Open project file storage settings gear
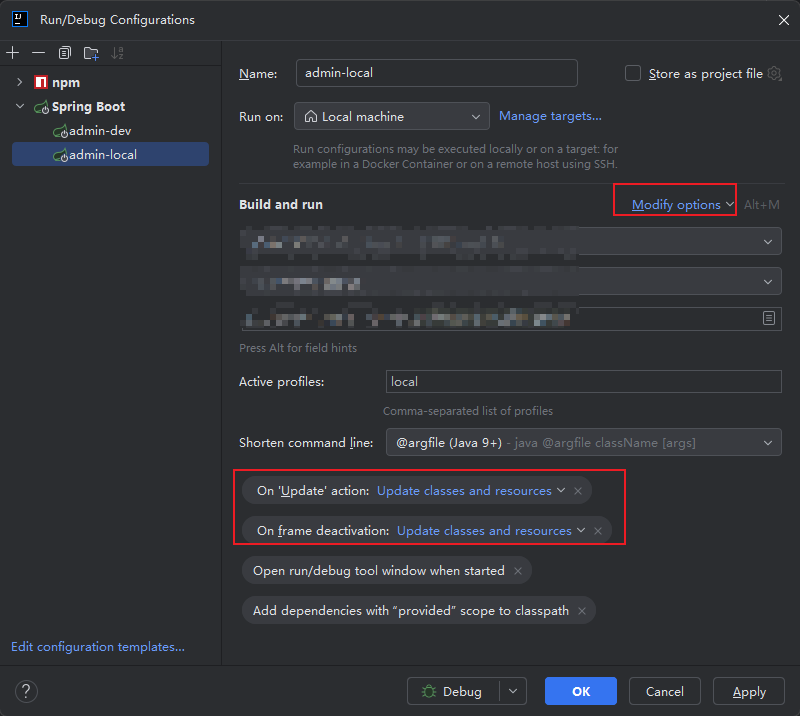This screenshot has width=800, height=716. 774,73
